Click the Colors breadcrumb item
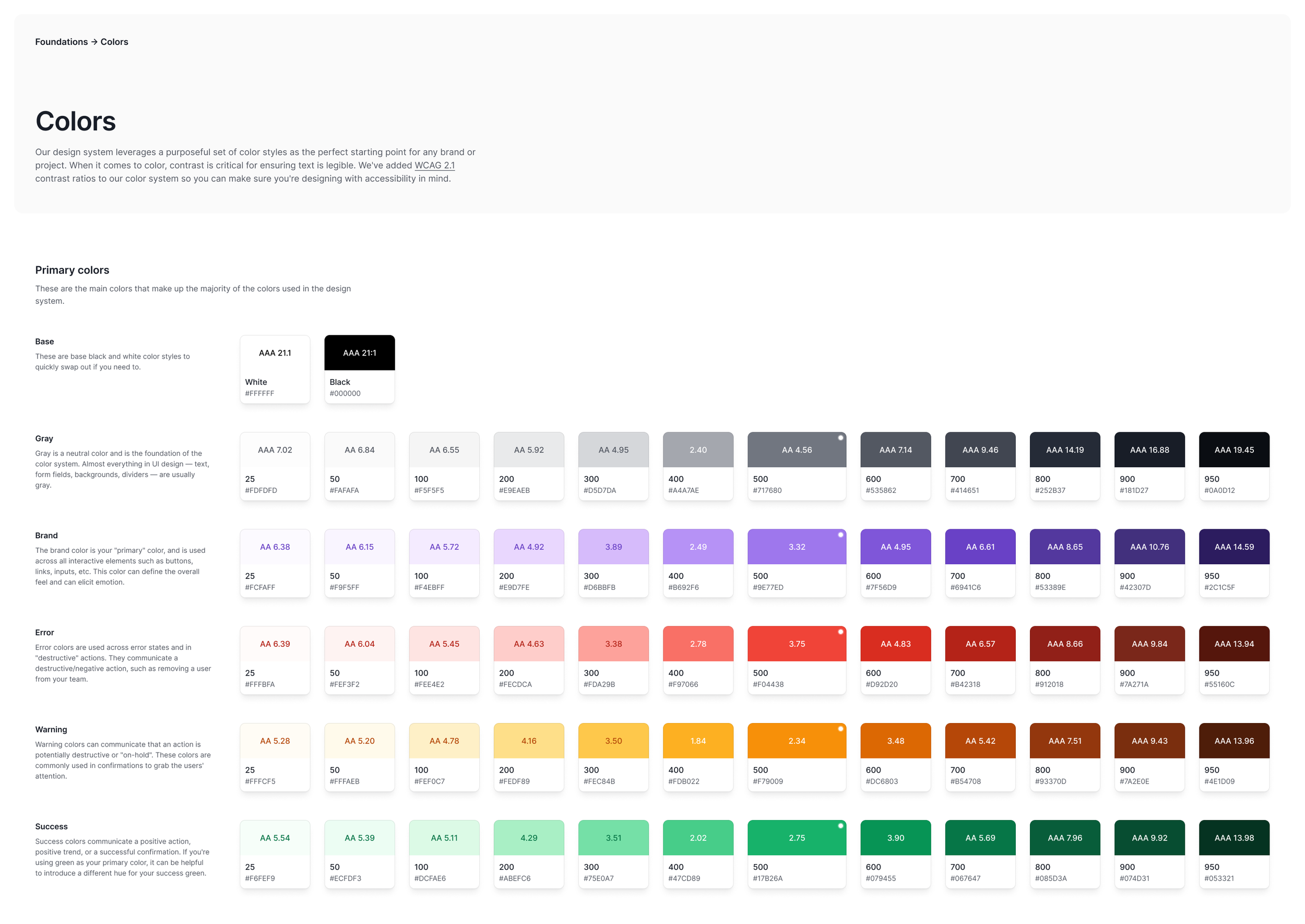The height and width of the screenshot is (924, 1305). (x=114, y=42)
